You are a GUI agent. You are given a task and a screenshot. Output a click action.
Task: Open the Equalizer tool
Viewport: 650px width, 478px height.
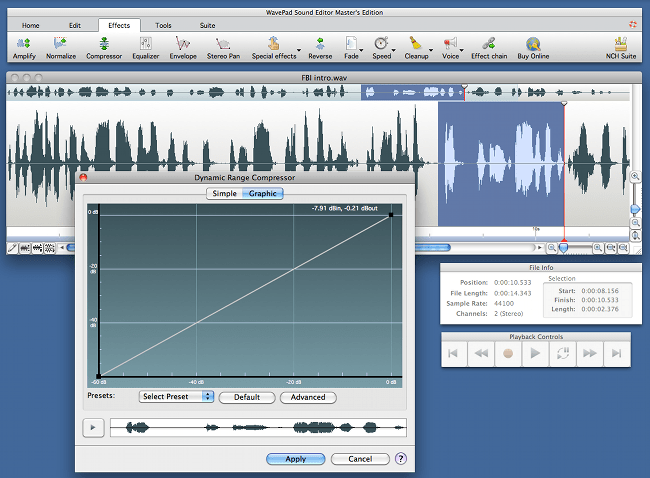click(146, 48)
